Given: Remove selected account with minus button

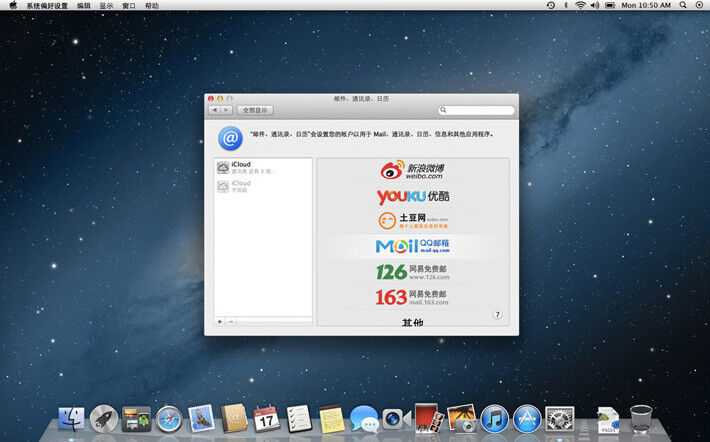Looking at the screenshot, I should click(231, 322).
